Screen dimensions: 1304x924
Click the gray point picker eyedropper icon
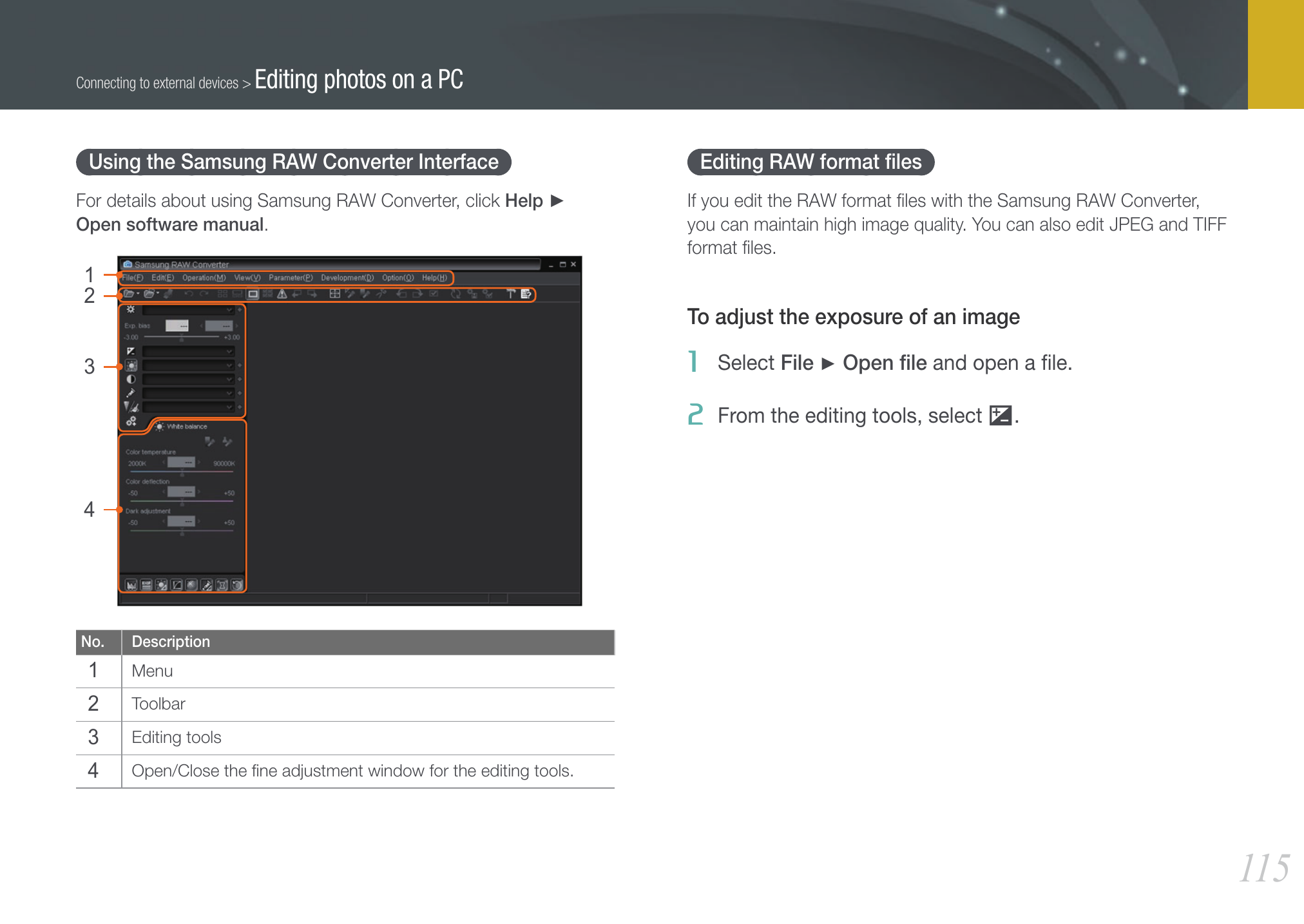[x=209, y=441]
